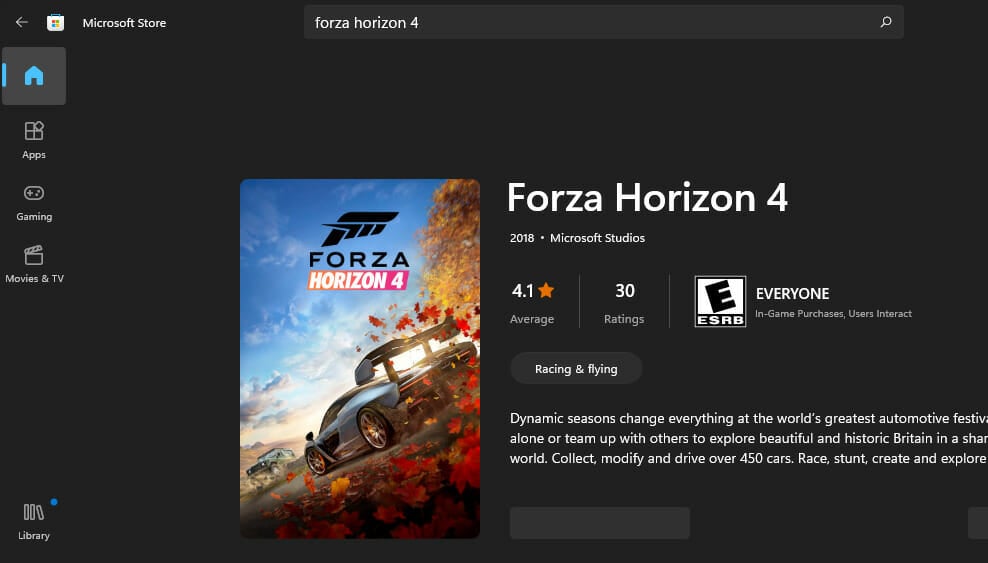The height and width of the screenshot is (563, 988).
Task: Open Movies & TV section
Action: pos(34,264)
